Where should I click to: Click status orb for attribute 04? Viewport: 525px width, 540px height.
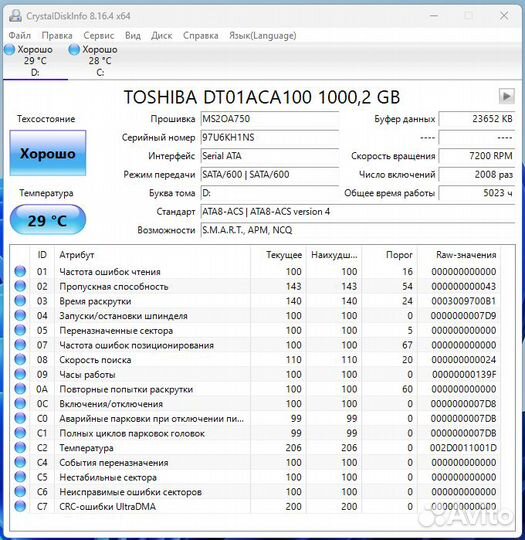click(x=20, y=315)
